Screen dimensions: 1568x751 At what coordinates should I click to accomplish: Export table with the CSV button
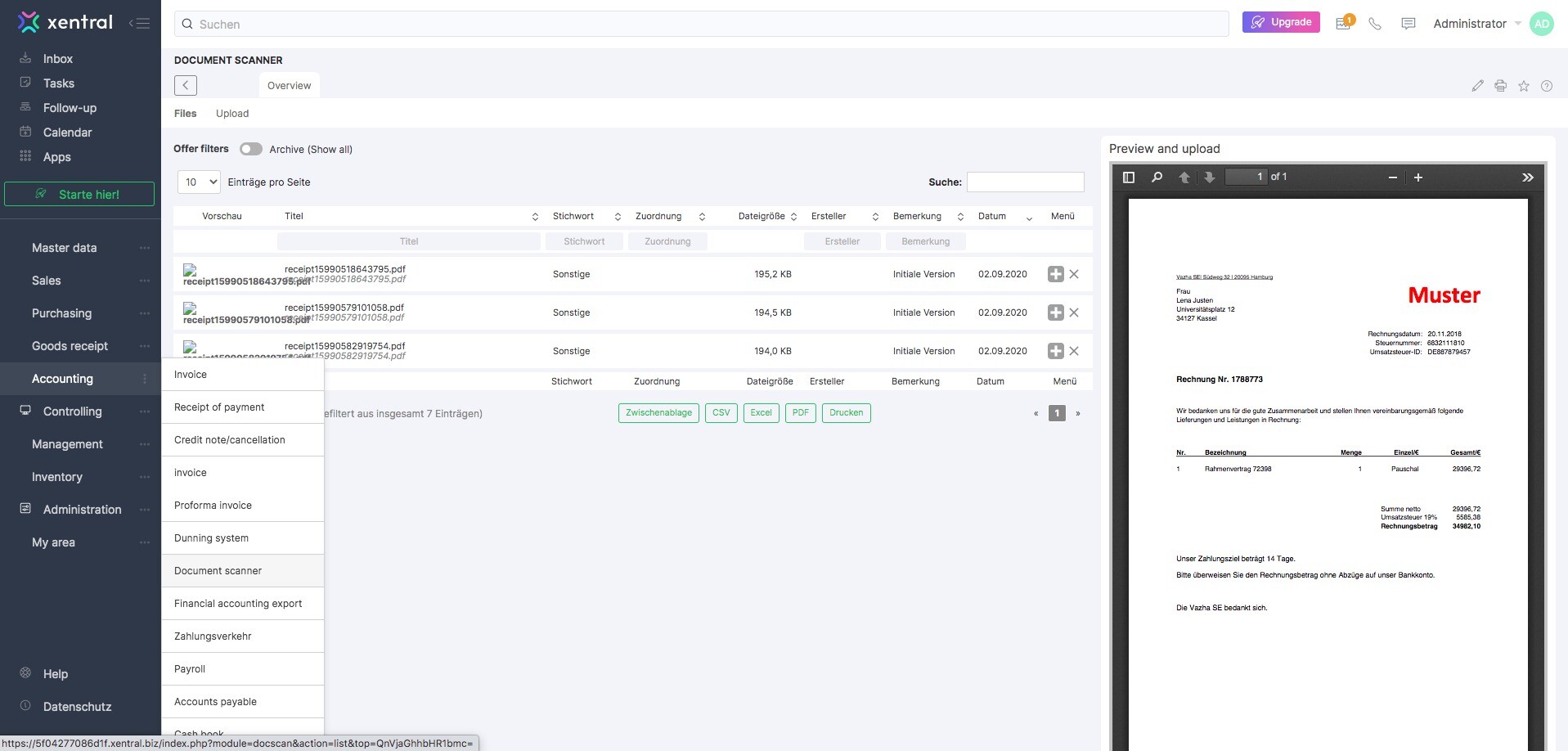721,413
